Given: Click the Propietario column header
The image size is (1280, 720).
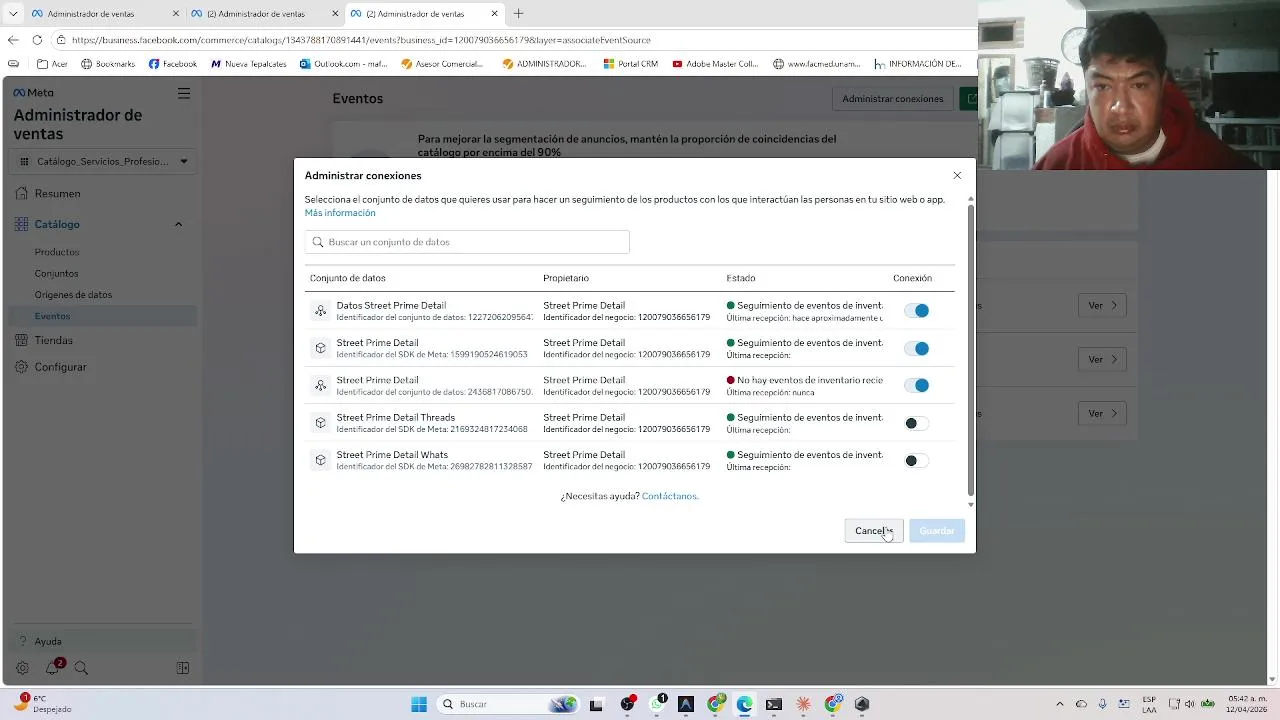Looking at the screenshot, I should pos(566,278).
